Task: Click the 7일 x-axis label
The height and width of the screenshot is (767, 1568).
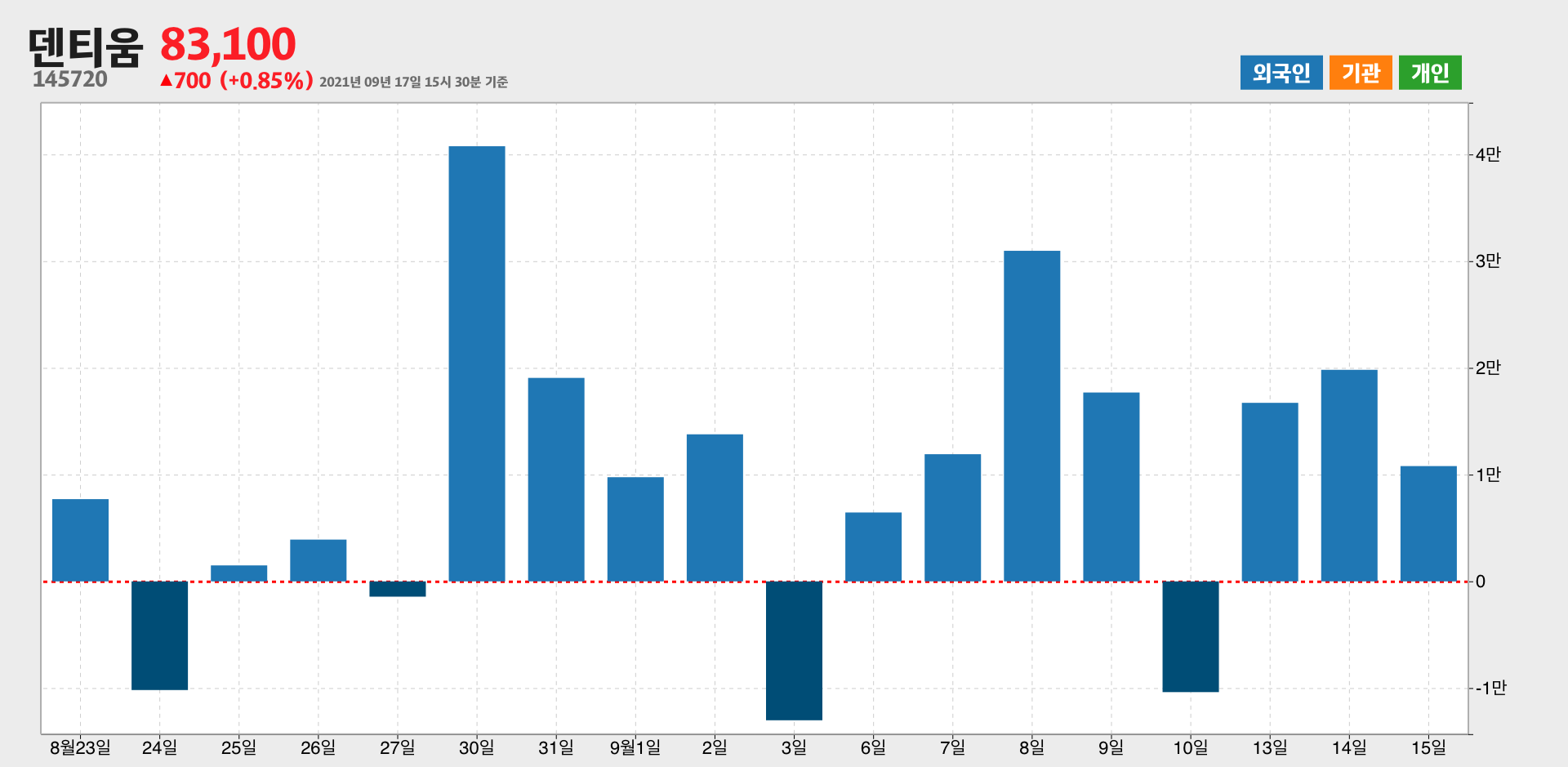Action: [x=952, y=747]
